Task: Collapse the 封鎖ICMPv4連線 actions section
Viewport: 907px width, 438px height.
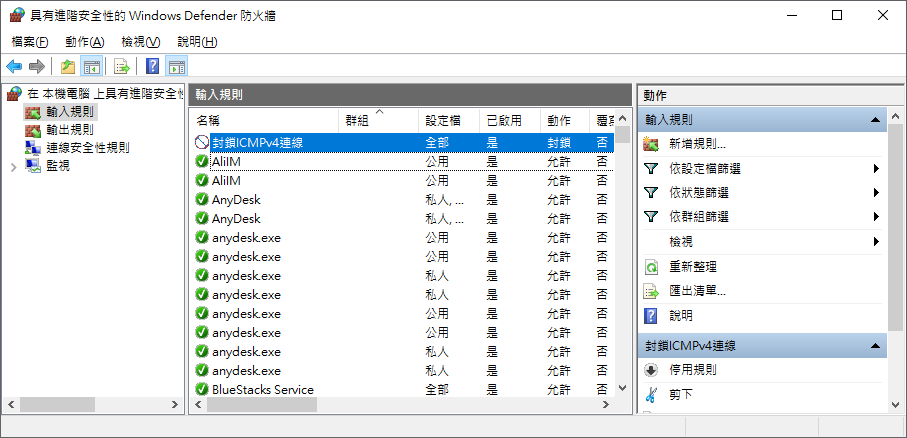Action: [875, 346]
